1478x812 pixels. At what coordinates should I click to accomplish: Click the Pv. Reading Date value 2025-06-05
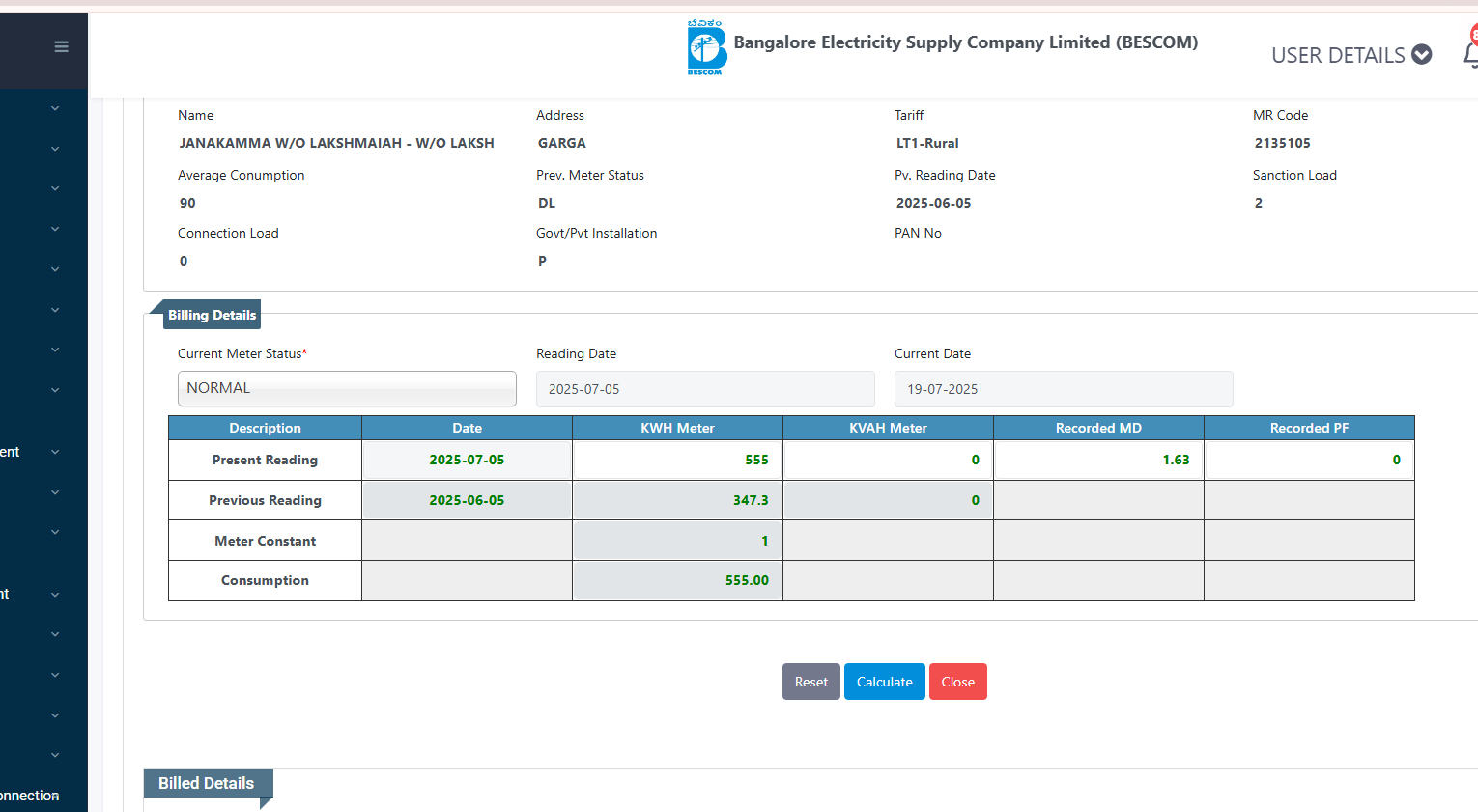[x=934, y=203]
